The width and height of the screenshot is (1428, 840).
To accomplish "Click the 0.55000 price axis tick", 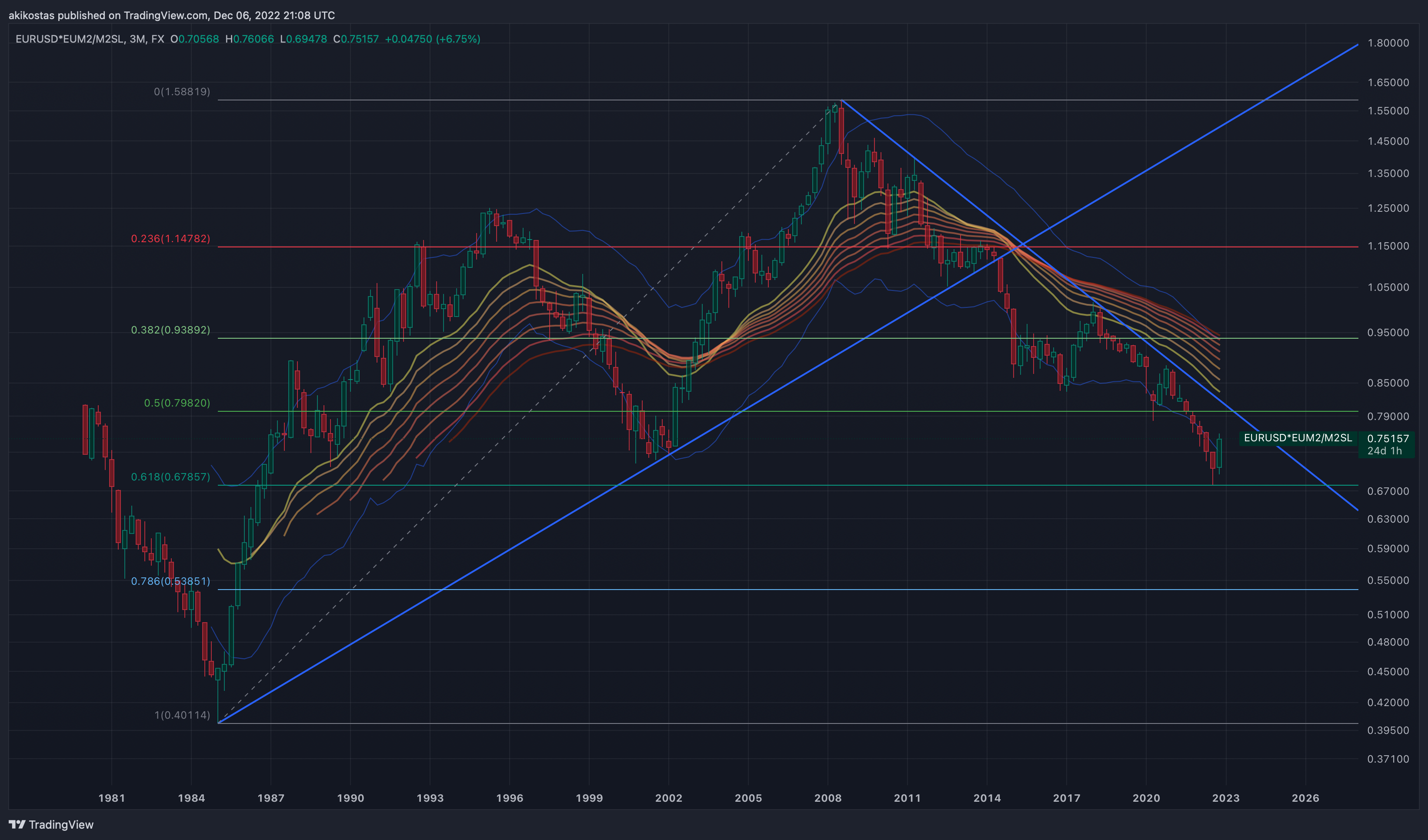I will (x=1388, y=580).
